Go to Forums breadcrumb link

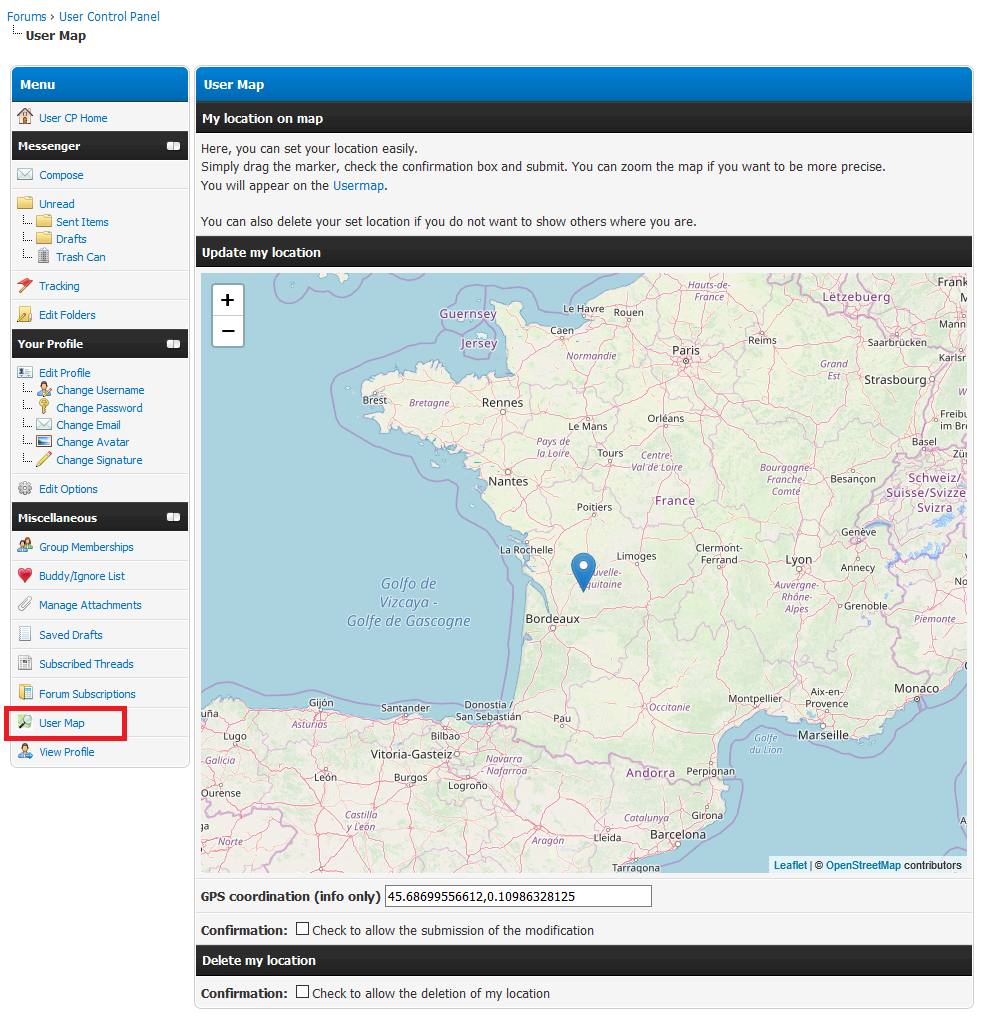(x=27, y=17)
